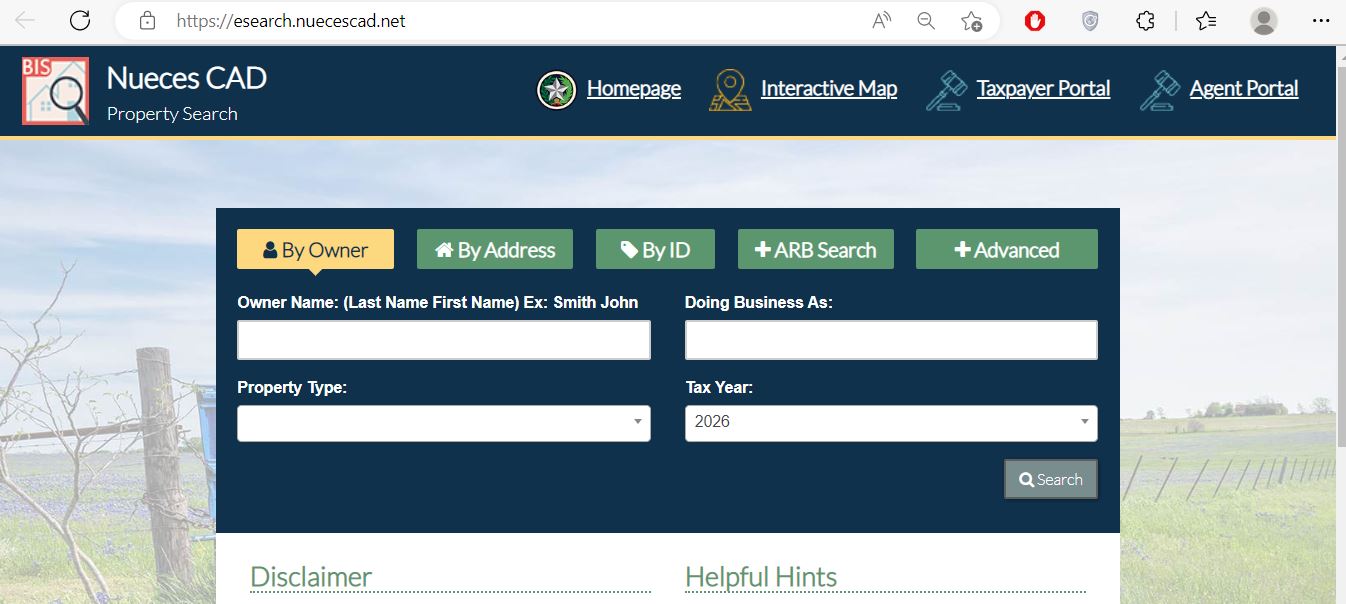Open browser Extensions puzzle icon

coord(1146,21)
